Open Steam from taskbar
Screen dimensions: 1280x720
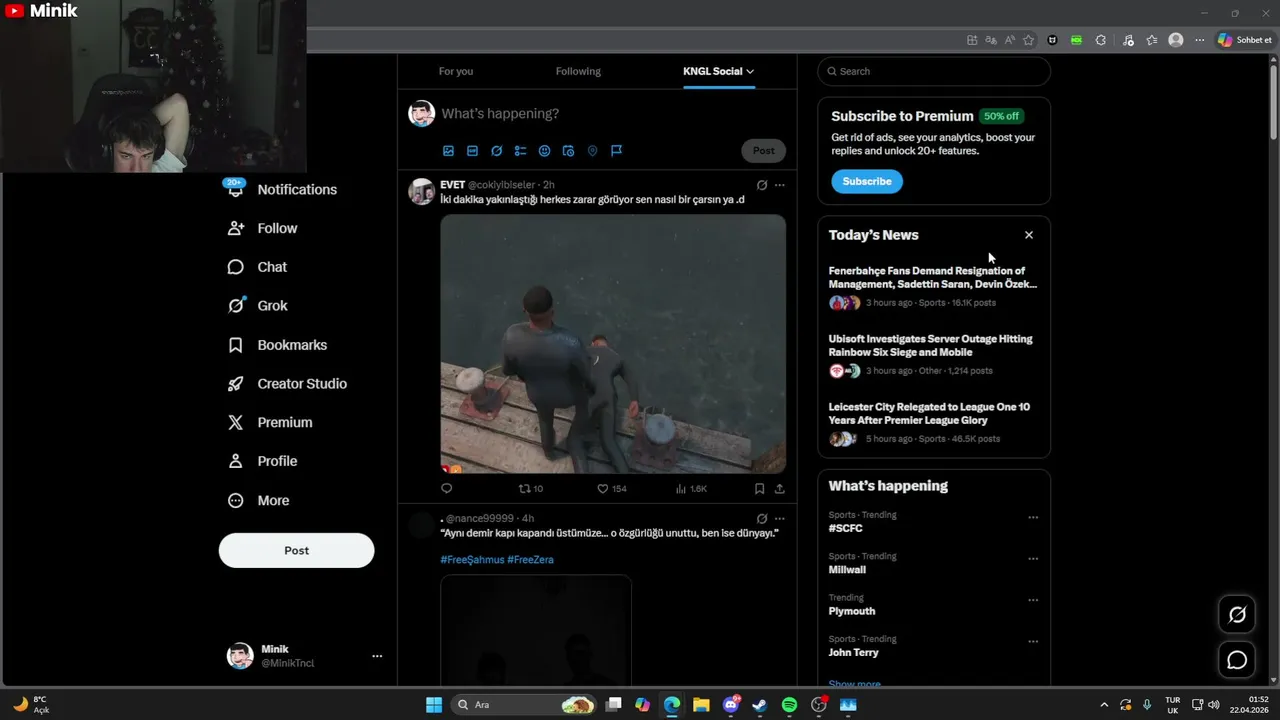pos(760,705)
